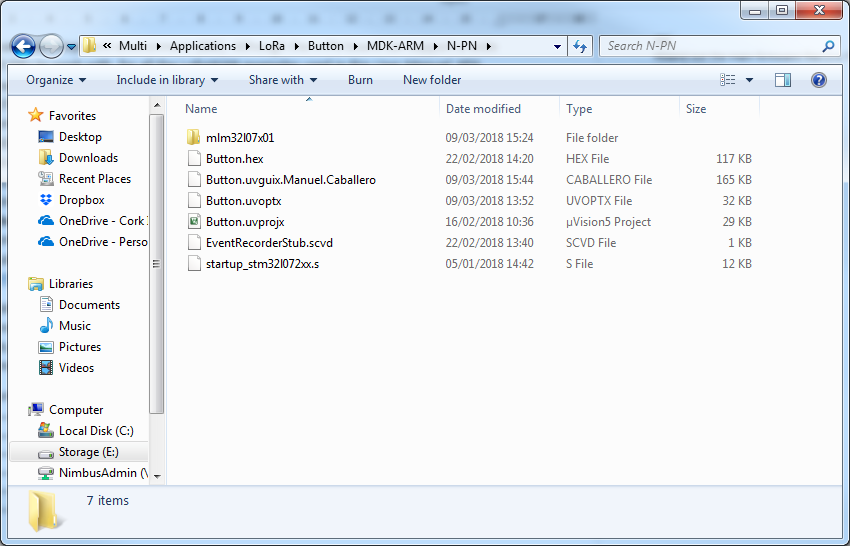Viewport: 850px width, 546px height.
Task: Refresh the N-PN folder view
Action: 580,47
